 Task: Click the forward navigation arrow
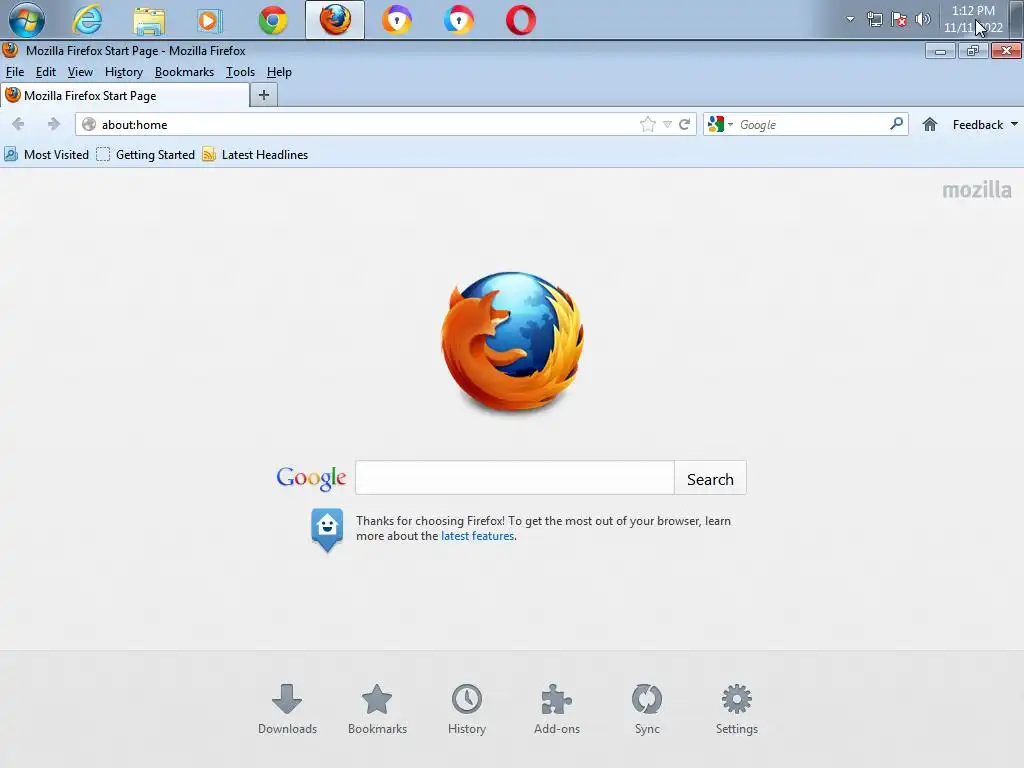point(54,124)
